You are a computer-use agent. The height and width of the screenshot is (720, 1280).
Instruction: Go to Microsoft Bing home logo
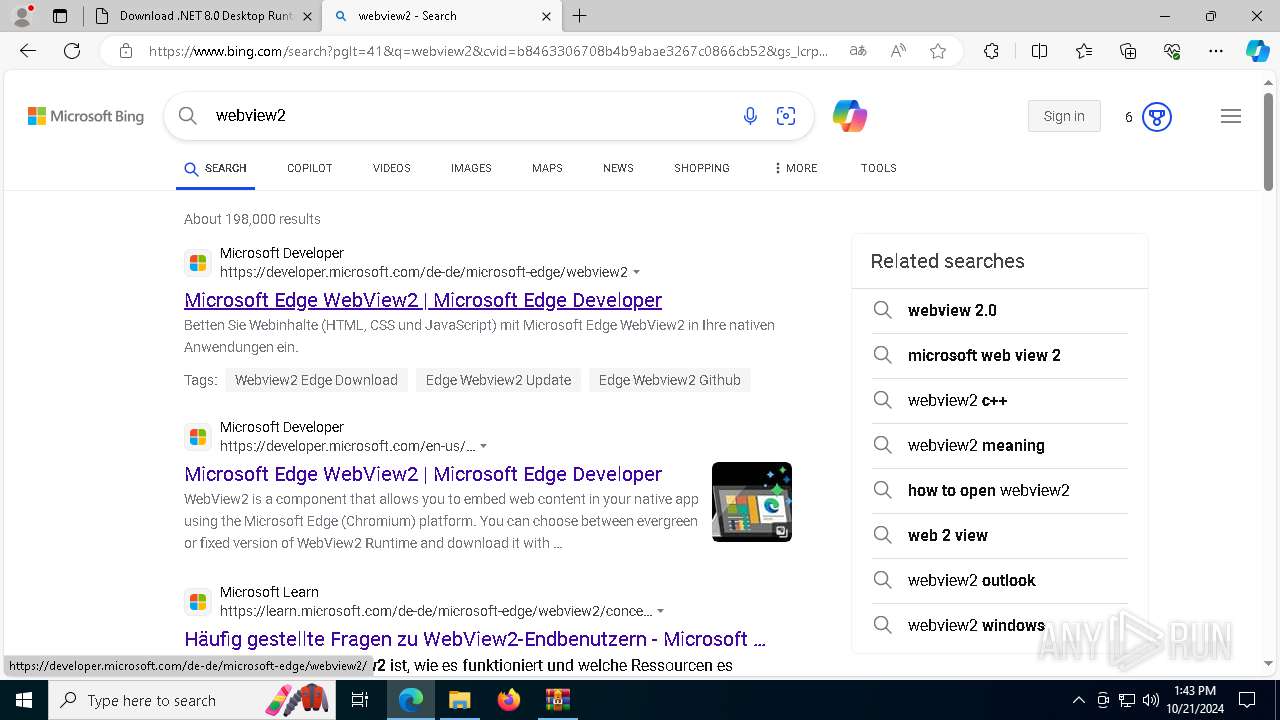click(x=86, y=116)
